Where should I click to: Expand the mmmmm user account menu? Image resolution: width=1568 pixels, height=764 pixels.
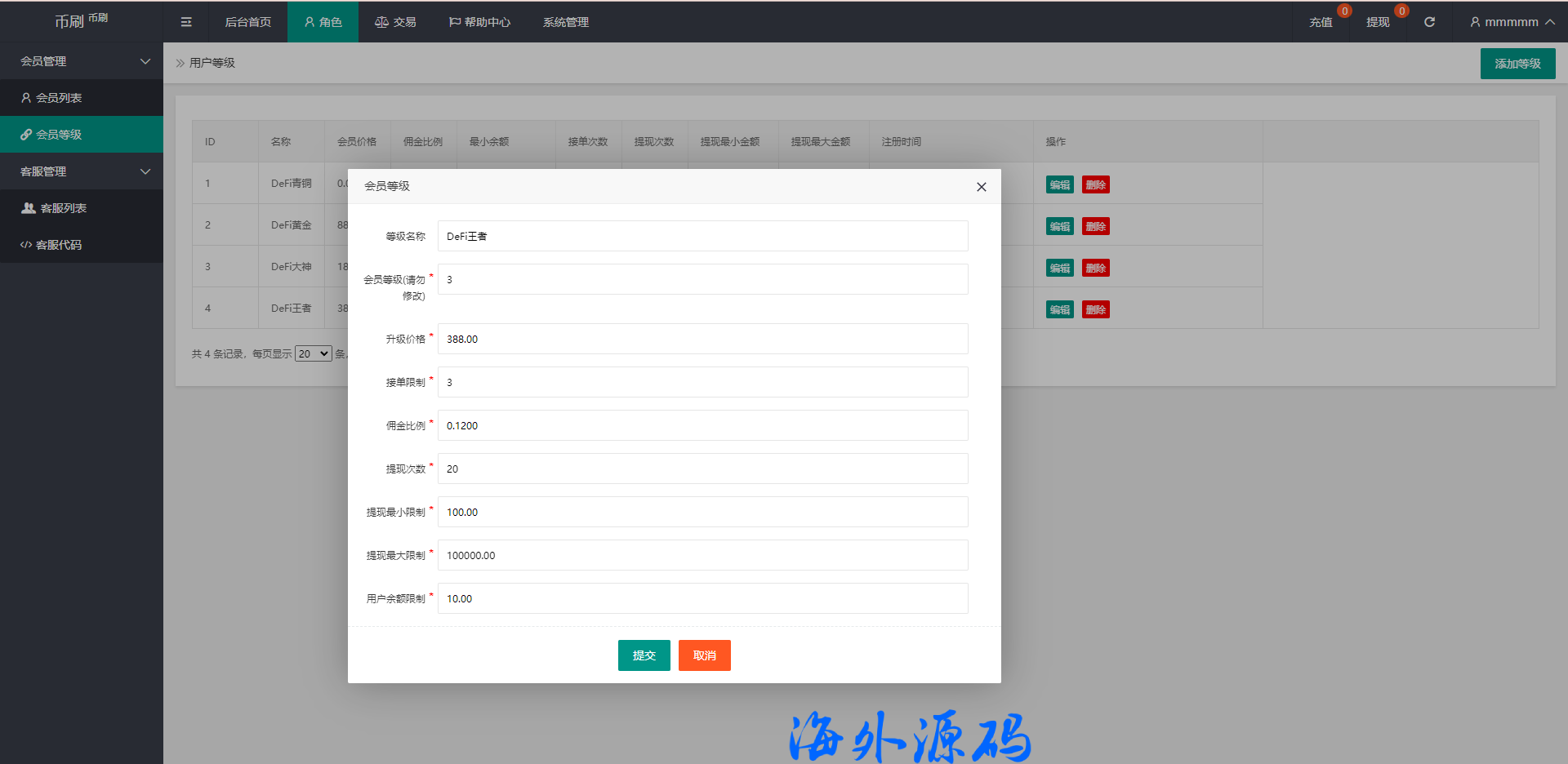click(x=1511, y=22)
